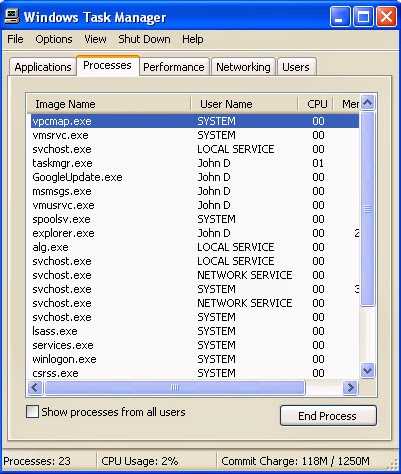Select the GoogleUpdate.exe process
The width and height of the screenshot is (401, 474).
point(77,177)
